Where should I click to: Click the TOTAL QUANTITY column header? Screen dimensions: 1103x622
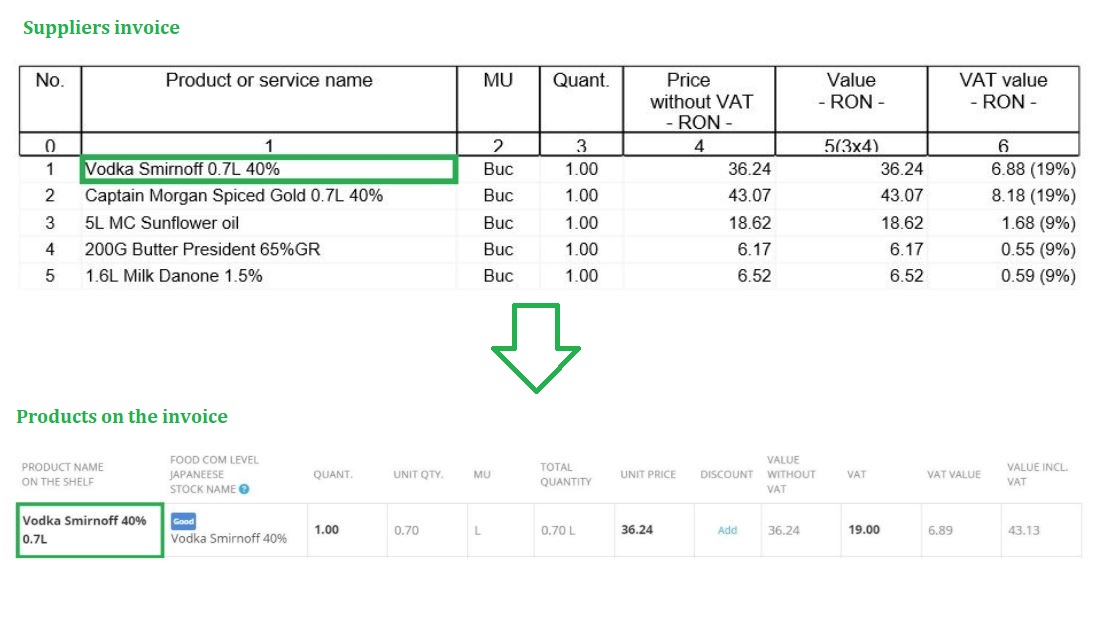(x=566, y=474)
